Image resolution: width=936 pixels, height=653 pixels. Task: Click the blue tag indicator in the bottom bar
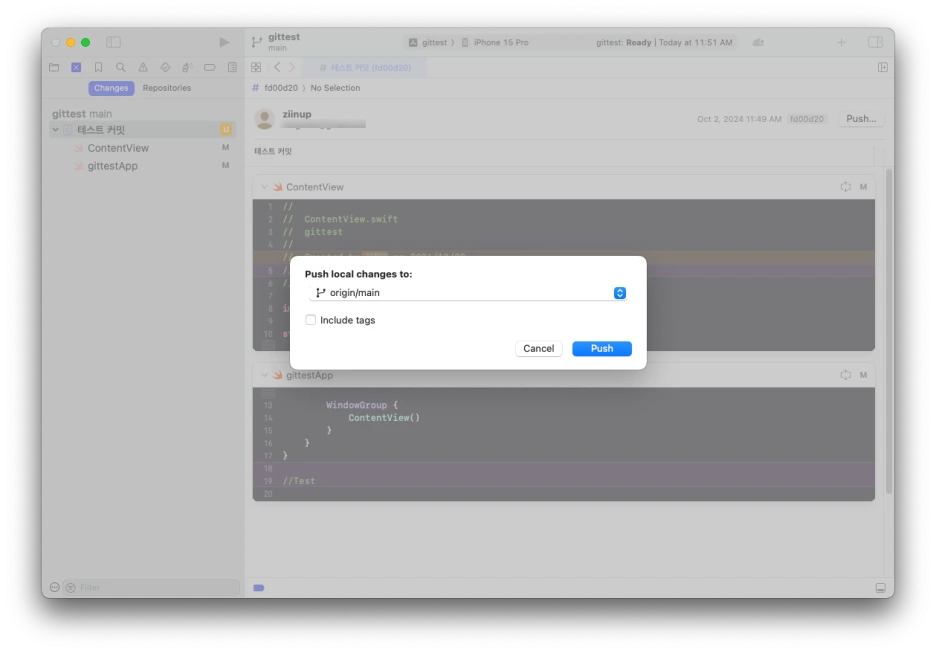(258, 588)
